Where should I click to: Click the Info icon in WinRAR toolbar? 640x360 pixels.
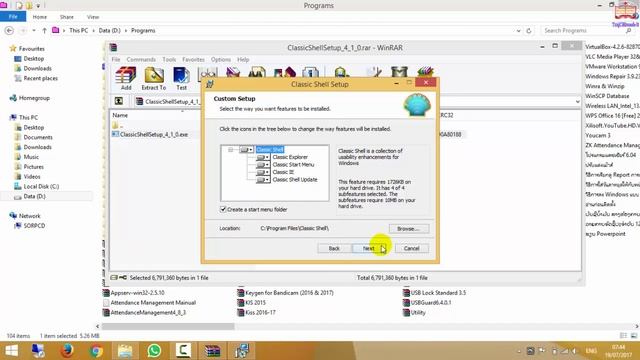pos(310,73)
